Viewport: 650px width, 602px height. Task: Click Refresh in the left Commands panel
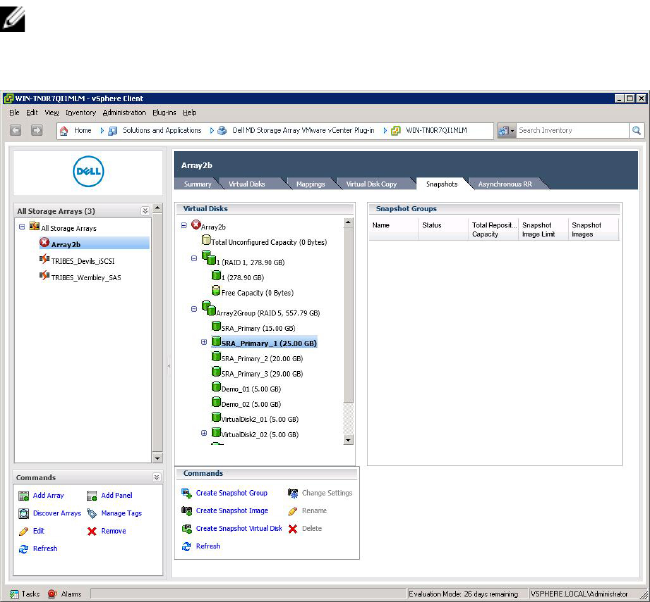point(44,549)
